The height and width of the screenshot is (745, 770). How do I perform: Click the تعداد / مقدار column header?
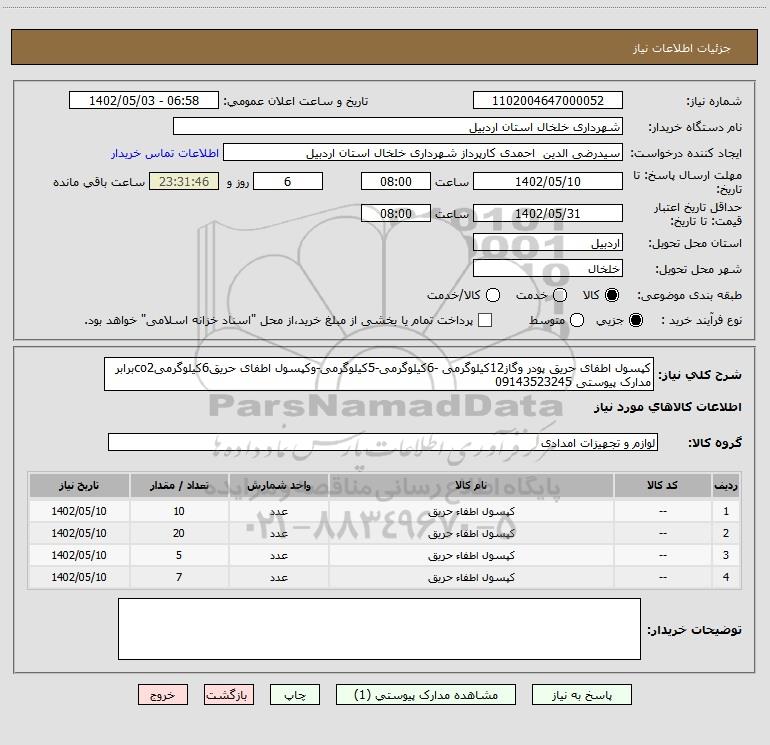click(x=179, y=486)
